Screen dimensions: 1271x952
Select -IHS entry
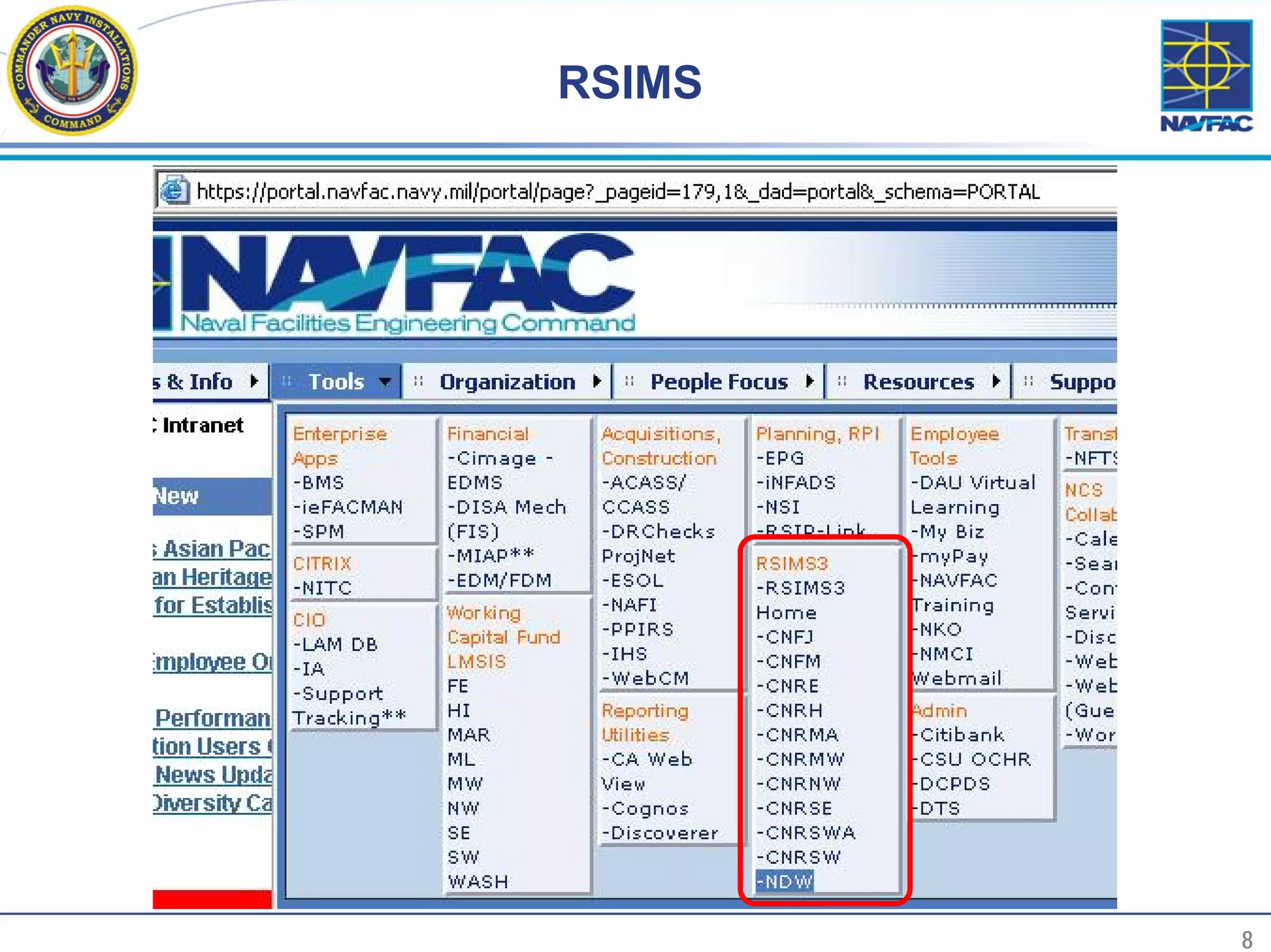coord(625,654)
